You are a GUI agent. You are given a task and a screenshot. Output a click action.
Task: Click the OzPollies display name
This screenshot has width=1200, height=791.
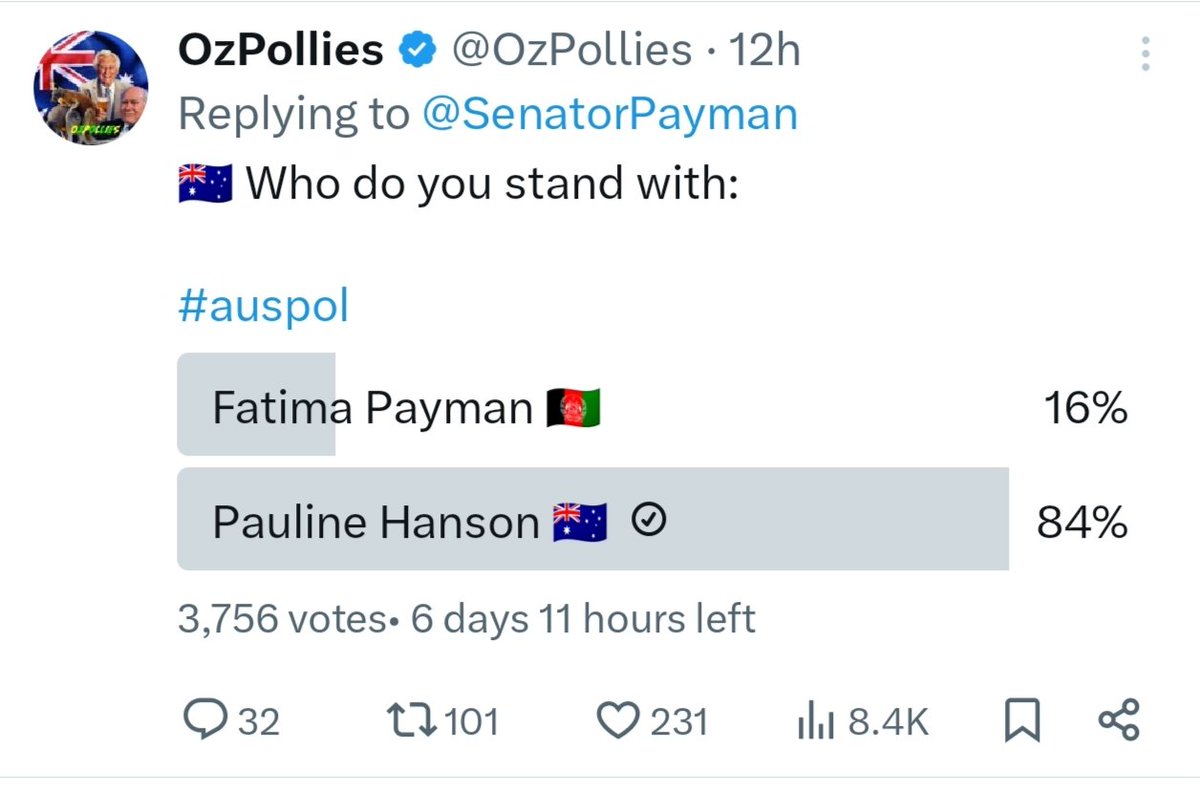pyautogui.click(x=281, y=50)
